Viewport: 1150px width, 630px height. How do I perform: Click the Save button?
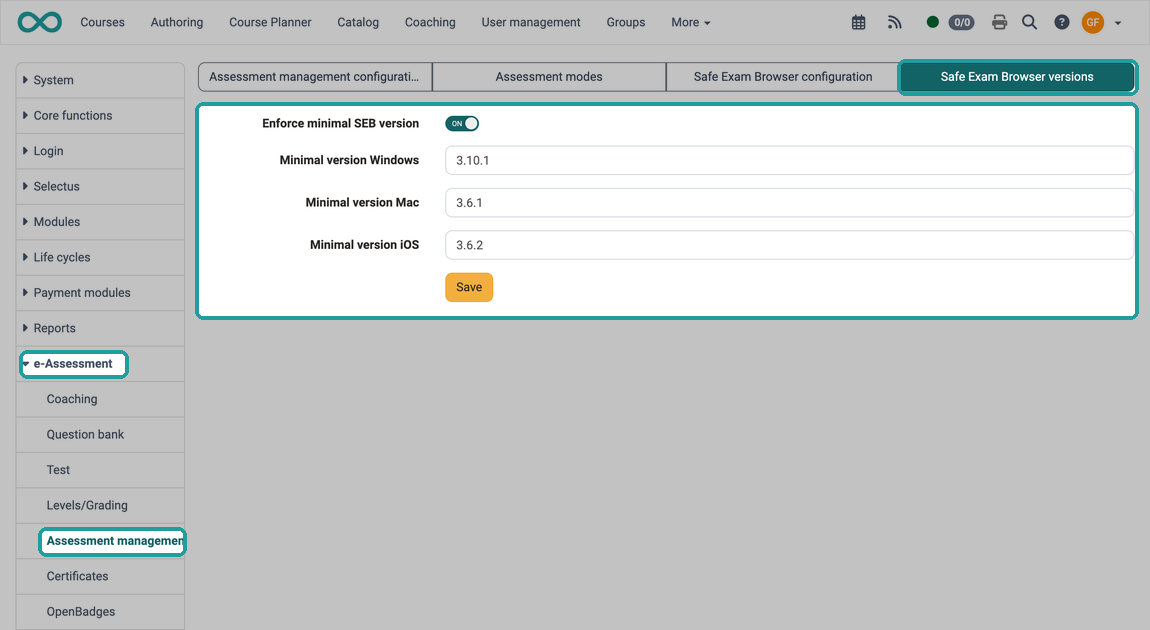(x=469, y=287)
